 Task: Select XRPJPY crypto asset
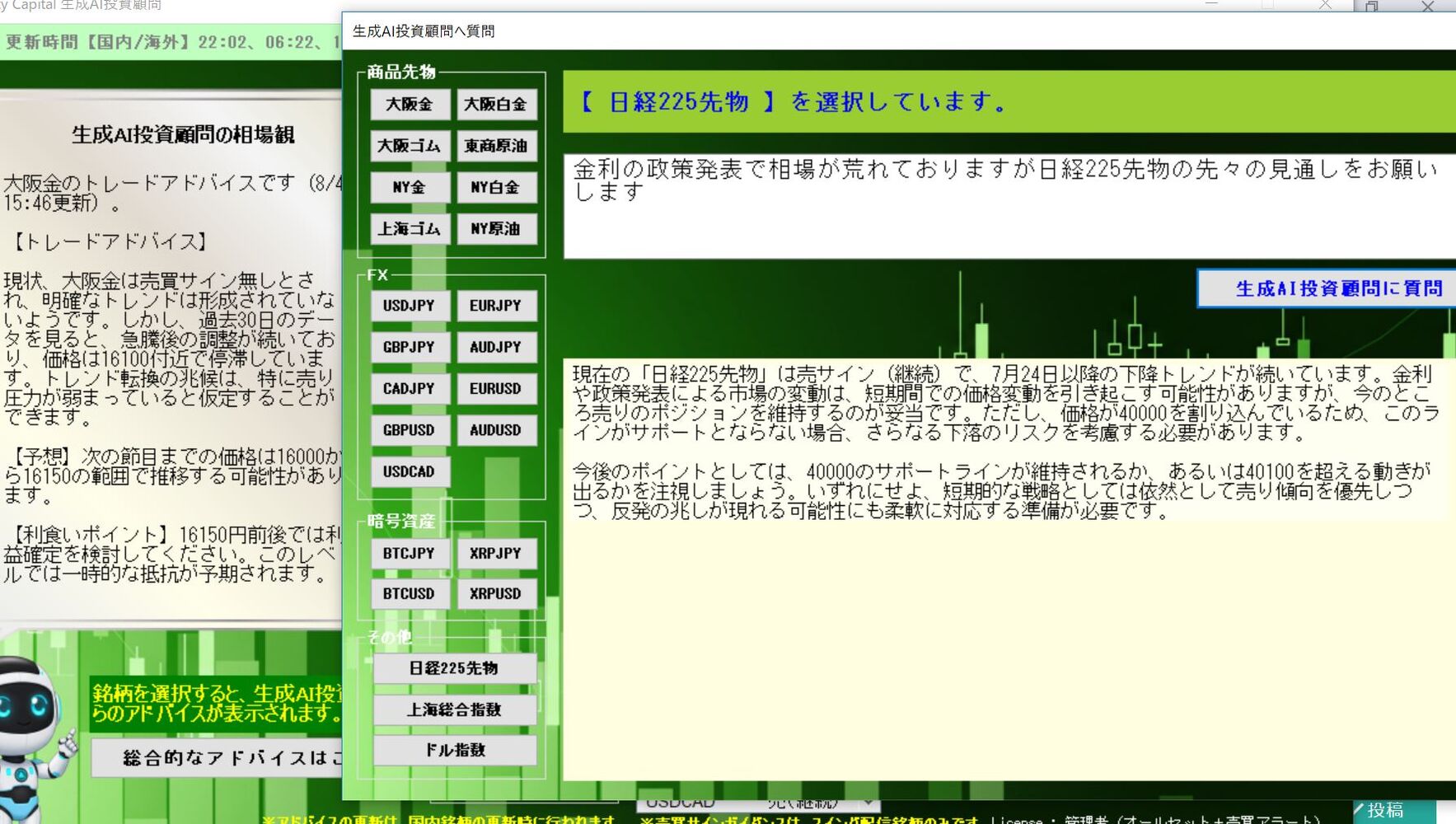click(496, 553)
